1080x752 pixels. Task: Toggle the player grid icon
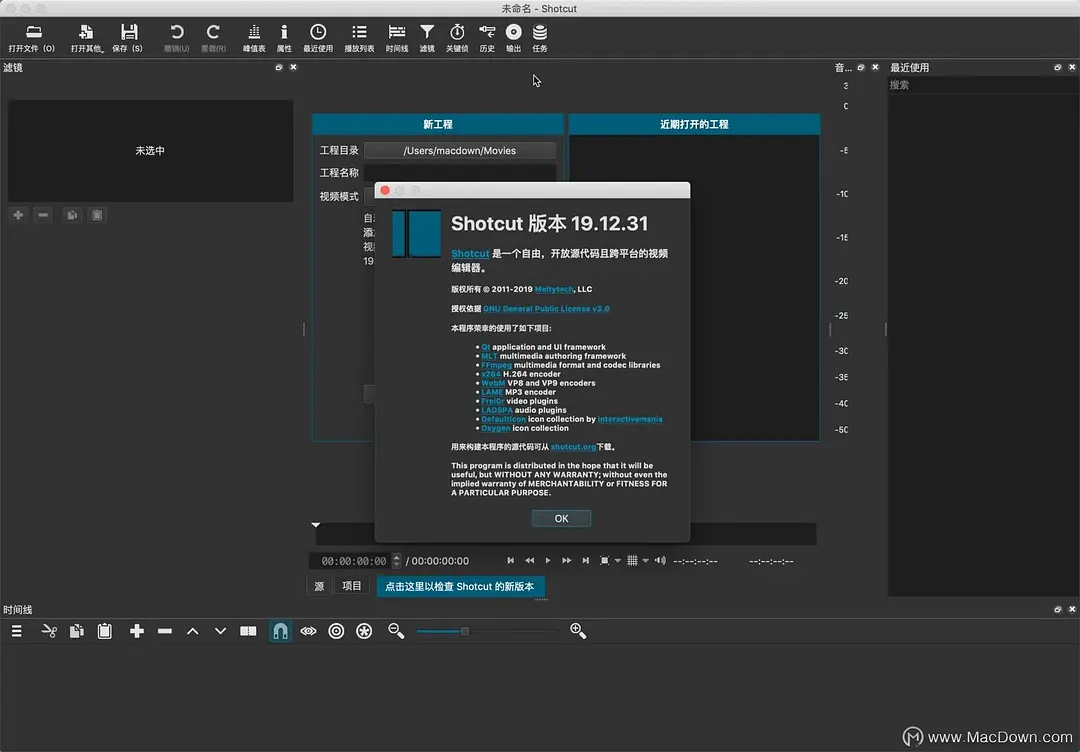[632, 561]
